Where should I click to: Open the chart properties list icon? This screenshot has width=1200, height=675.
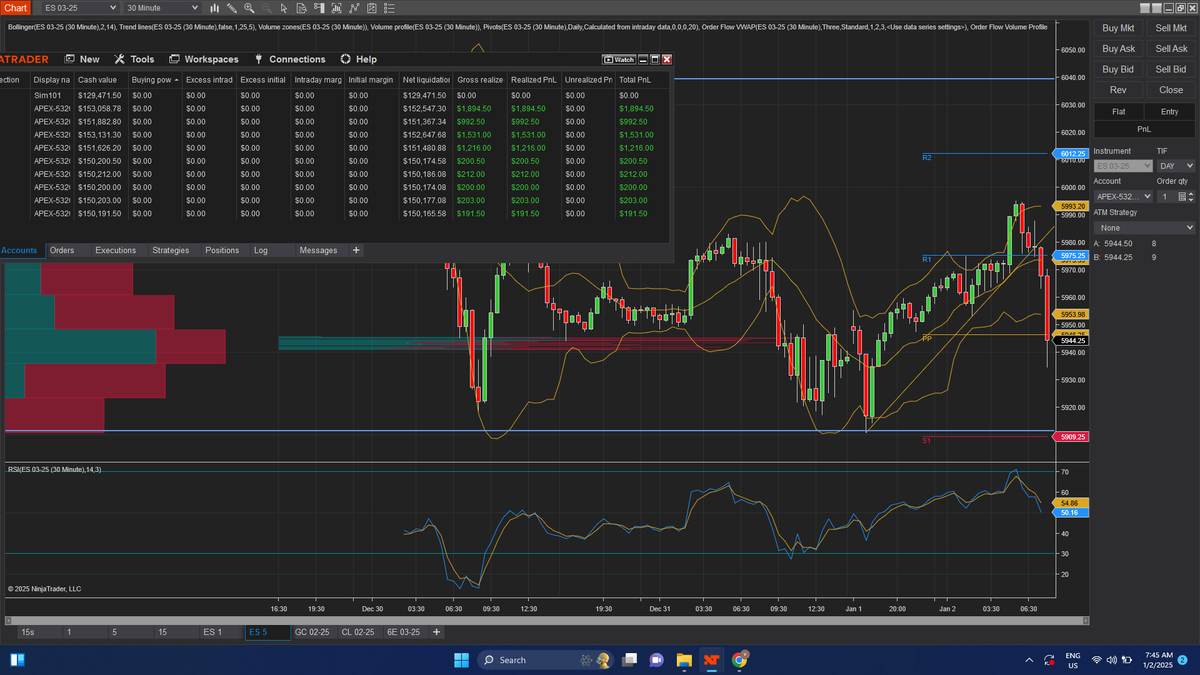coord(389,8)
